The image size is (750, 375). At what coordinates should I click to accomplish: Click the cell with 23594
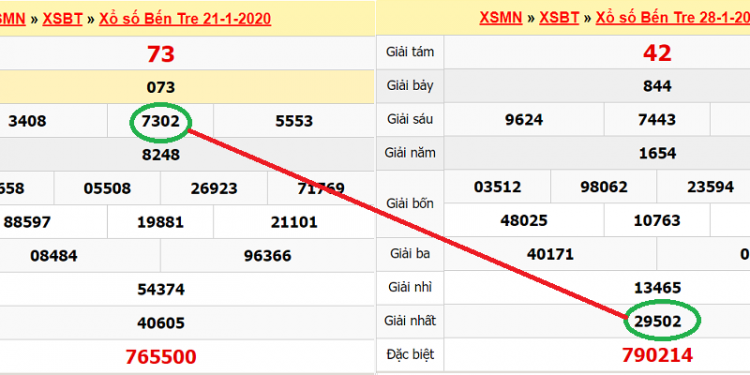tap(704, 187)
